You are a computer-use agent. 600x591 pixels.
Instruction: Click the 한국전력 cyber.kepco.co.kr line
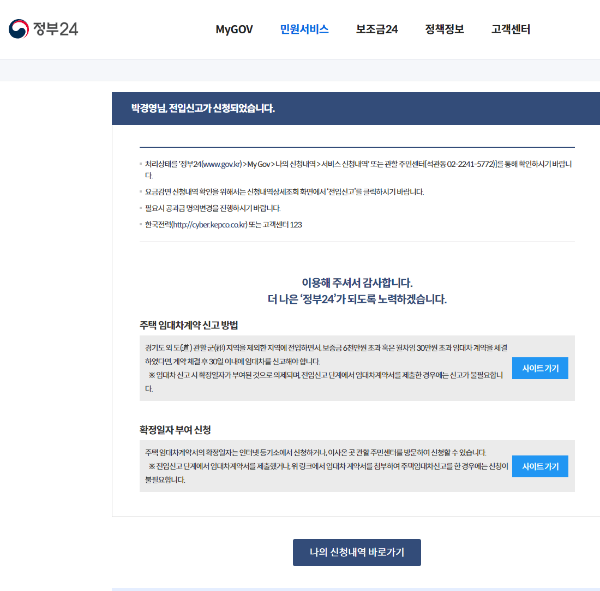[223, 225]
